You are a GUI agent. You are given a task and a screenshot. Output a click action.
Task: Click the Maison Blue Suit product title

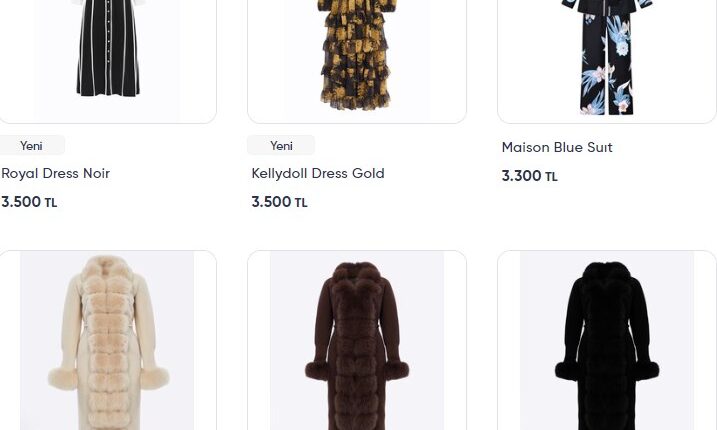click(557, 147)
